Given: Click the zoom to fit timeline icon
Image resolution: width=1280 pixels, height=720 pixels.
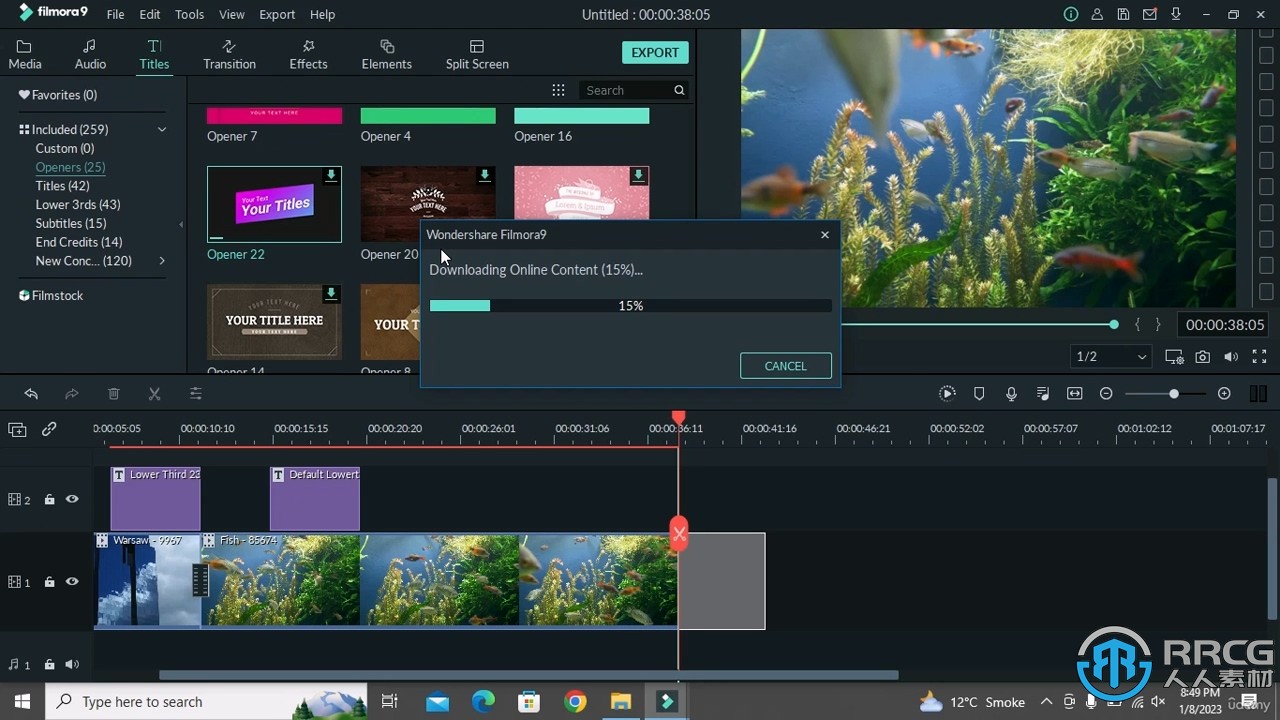Looking at the screenshot, I should tap(1075, 394).
